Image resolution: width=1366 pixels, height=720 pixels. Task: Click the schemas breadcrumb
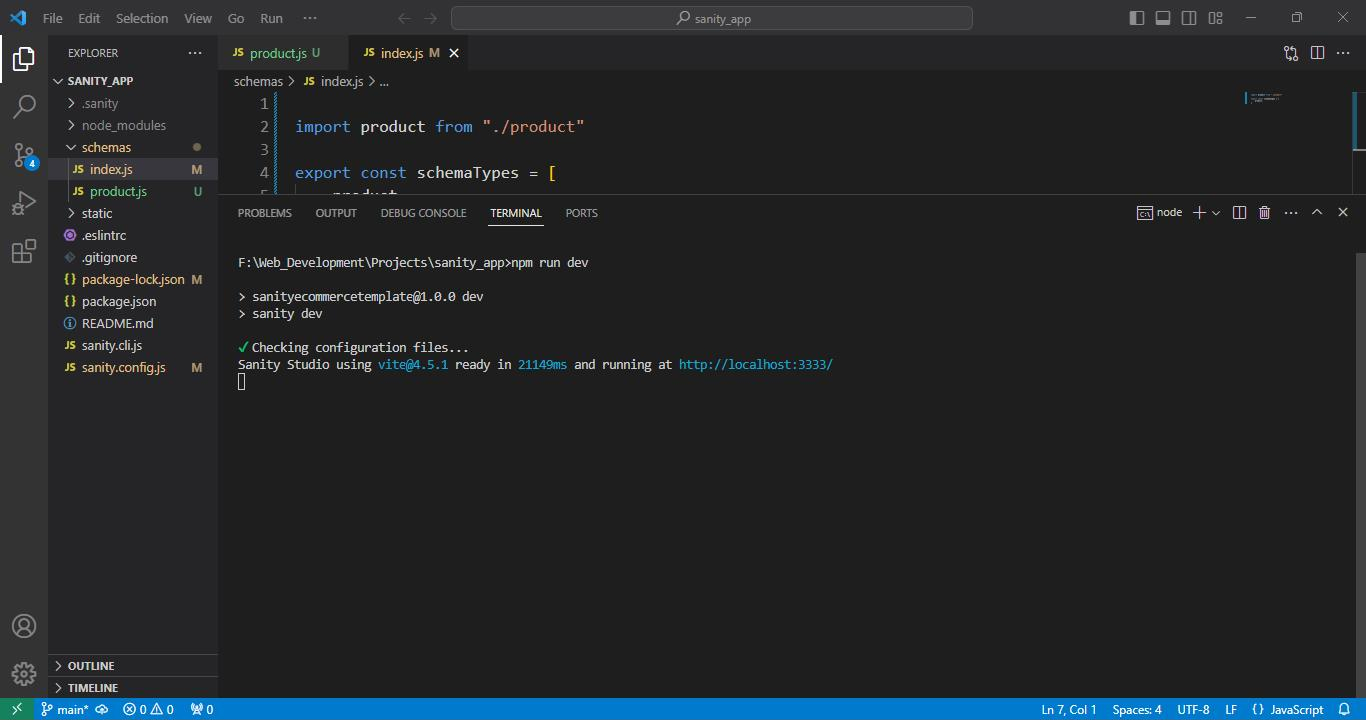click(x=258, y=81)
